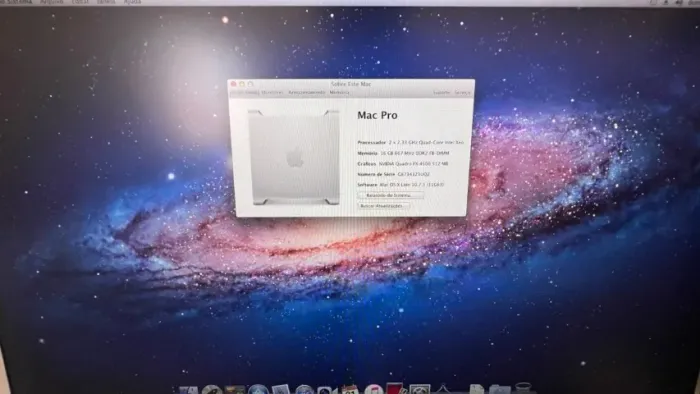This screenshot has width=700, height=394.
Task: Open Finder from the Dock
Action: pyautogui.click(x=188, y=390)
